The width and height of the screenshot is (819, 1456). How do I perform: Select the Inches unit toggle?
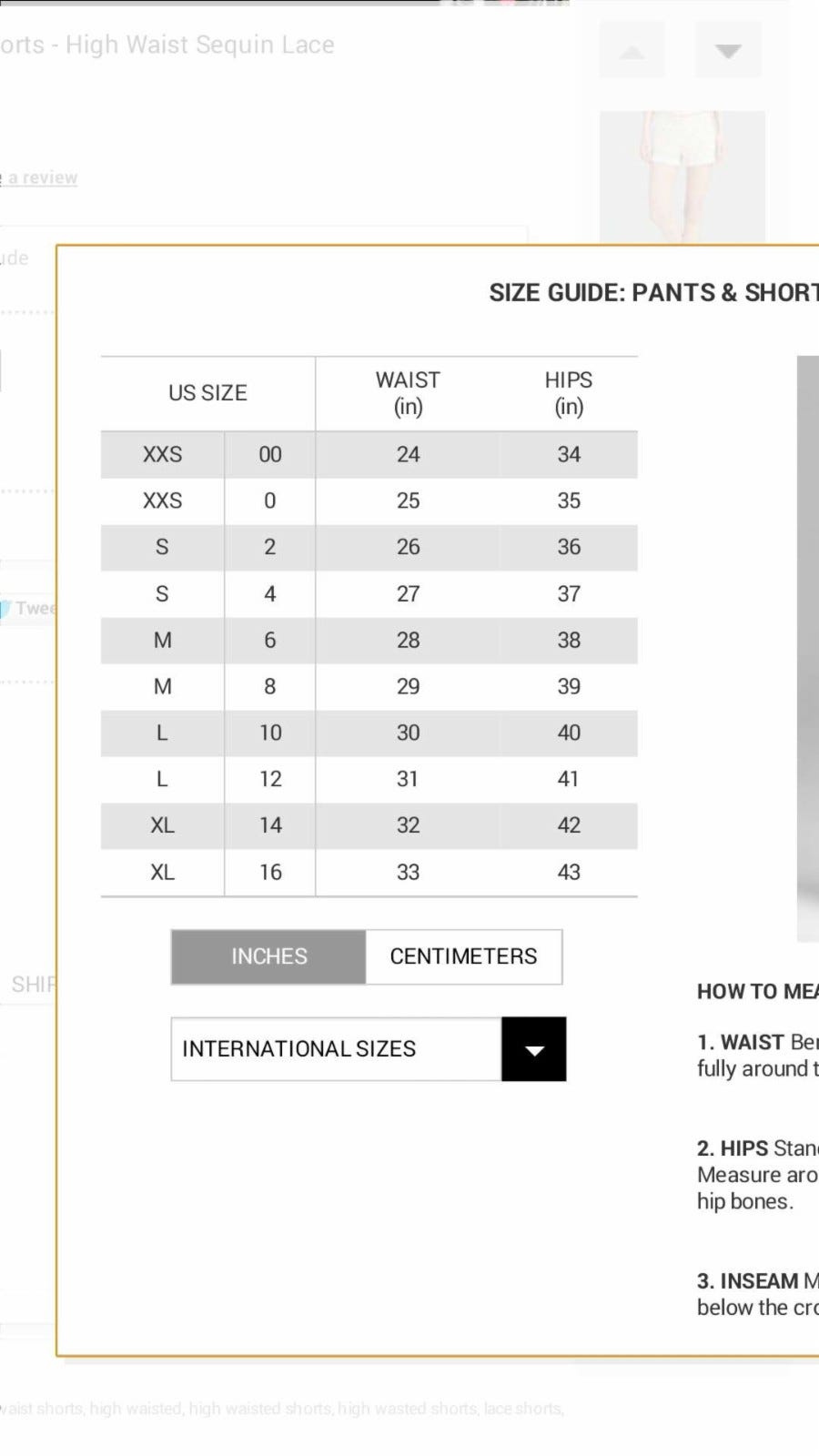[268, 956]
